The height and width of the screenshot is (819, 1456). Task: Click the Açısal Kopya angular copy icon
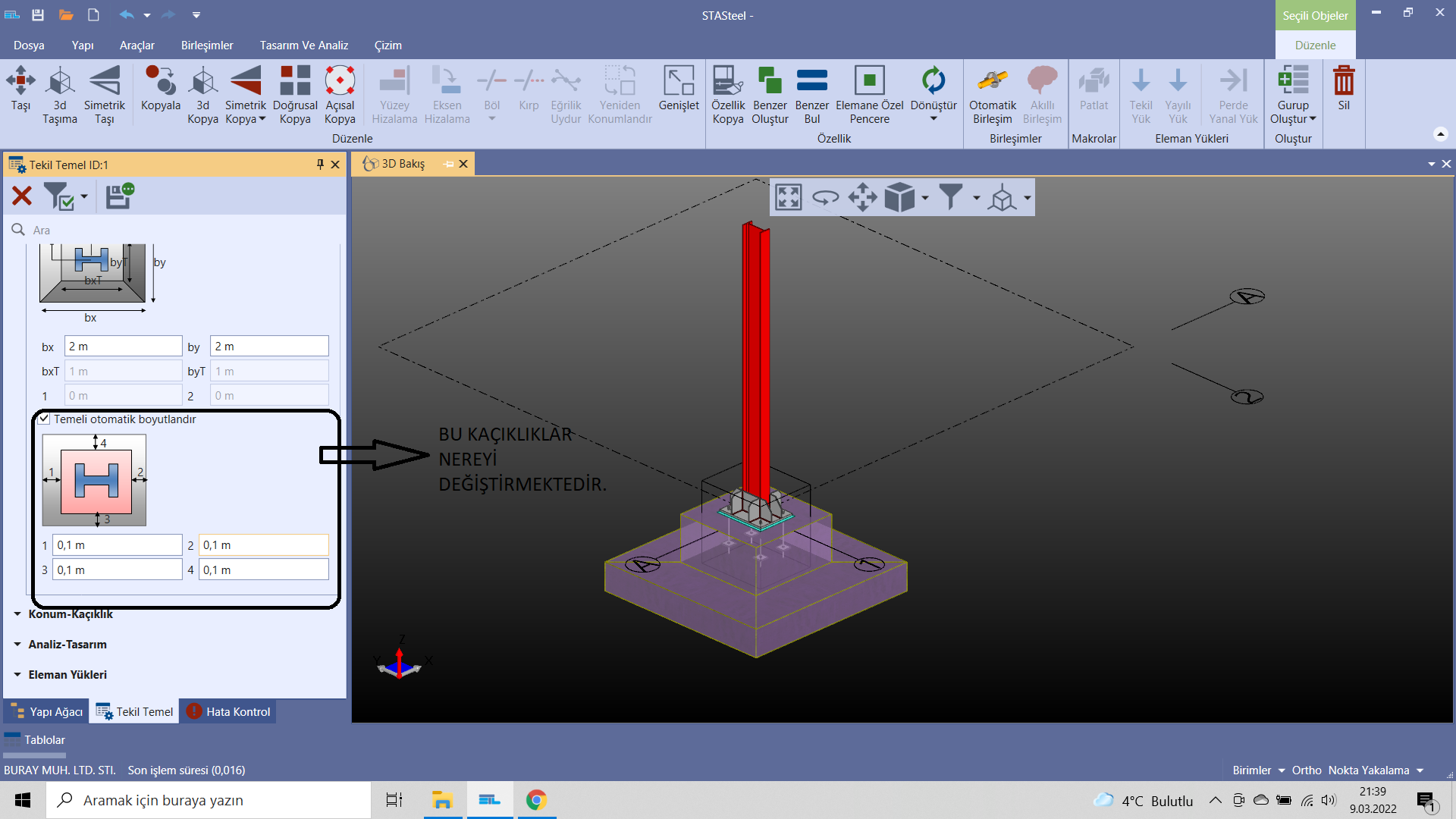coord(340,81)
